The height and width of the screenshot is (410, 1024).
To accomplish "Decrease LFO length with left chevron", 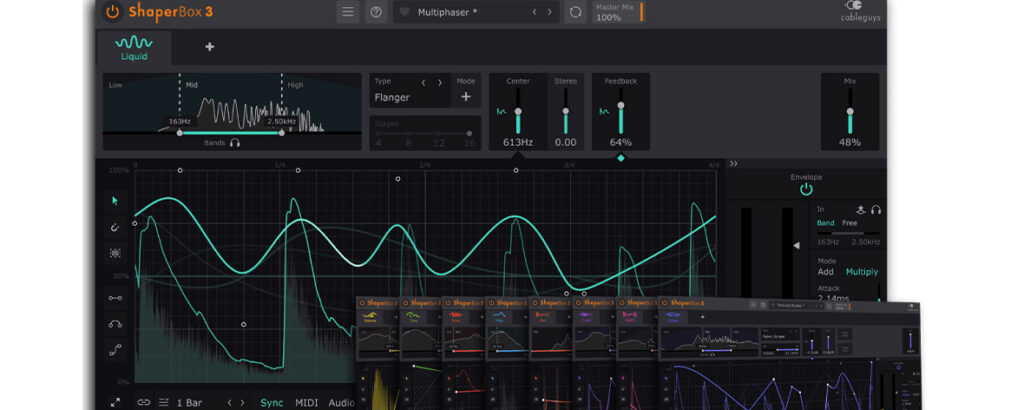I will [229, 403].
